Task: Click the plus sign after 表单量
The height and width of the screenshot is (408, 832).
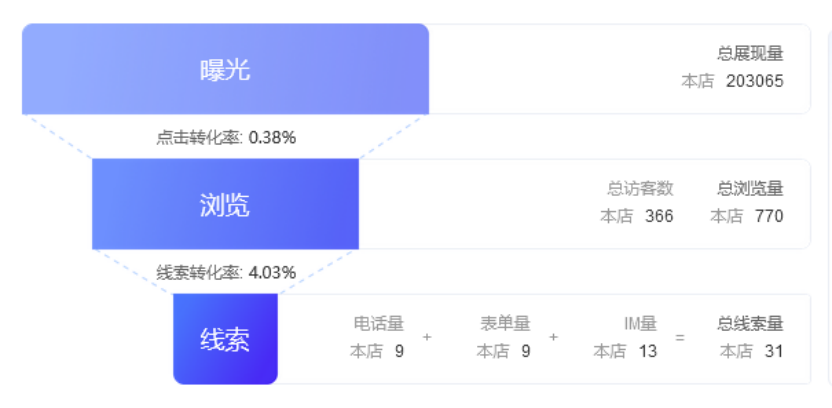Action: [553, 337]
